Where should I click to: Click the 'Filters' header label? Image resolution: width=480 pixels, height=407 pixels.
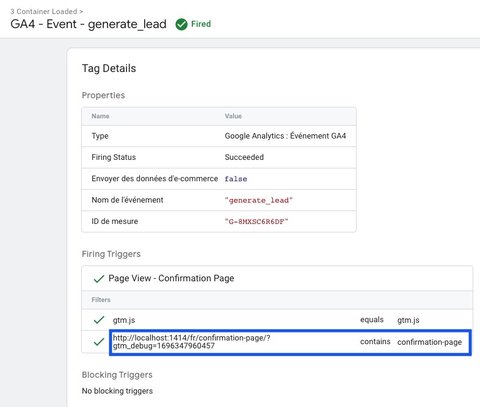101,300
